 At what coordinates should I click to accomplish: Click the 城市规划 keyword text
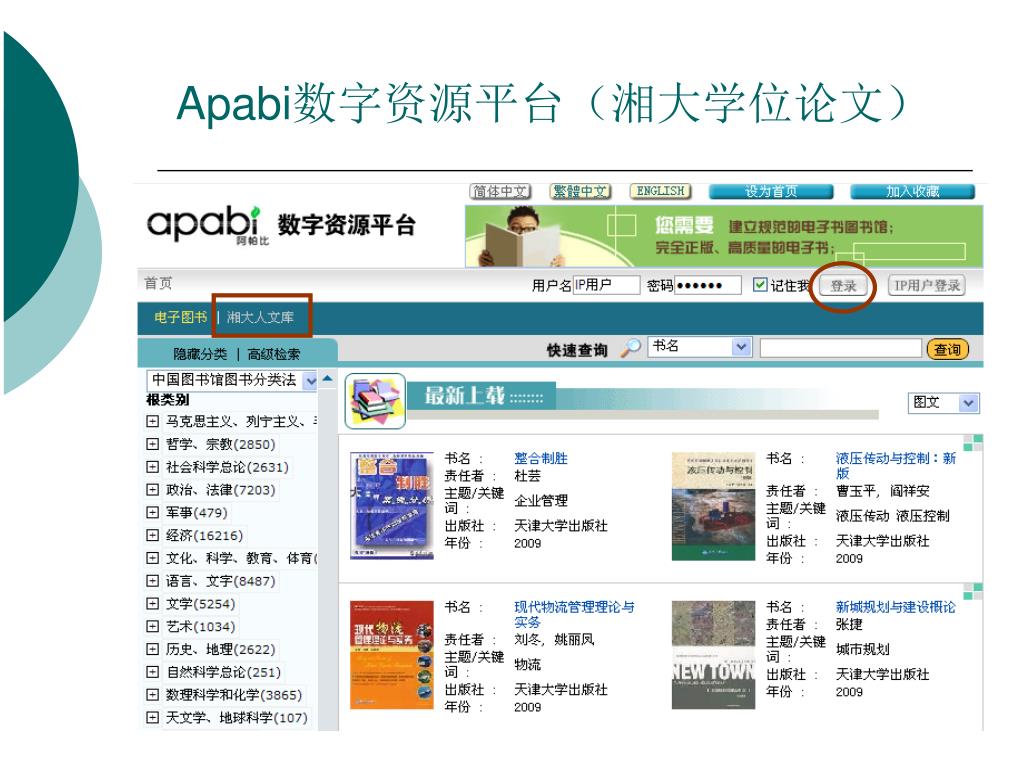[863, 649]
